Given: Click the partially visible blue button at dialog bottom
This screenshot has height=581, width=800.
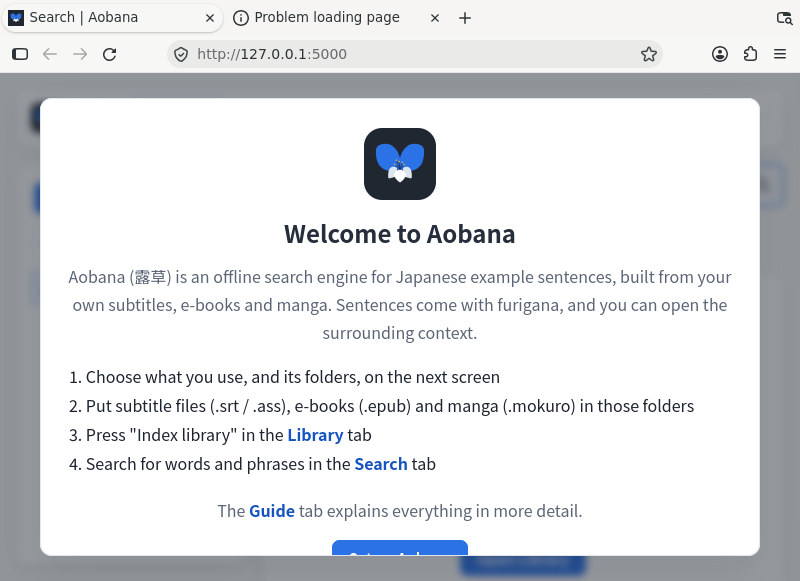Looking at the screenshot, I should click(x=400, y=548).
